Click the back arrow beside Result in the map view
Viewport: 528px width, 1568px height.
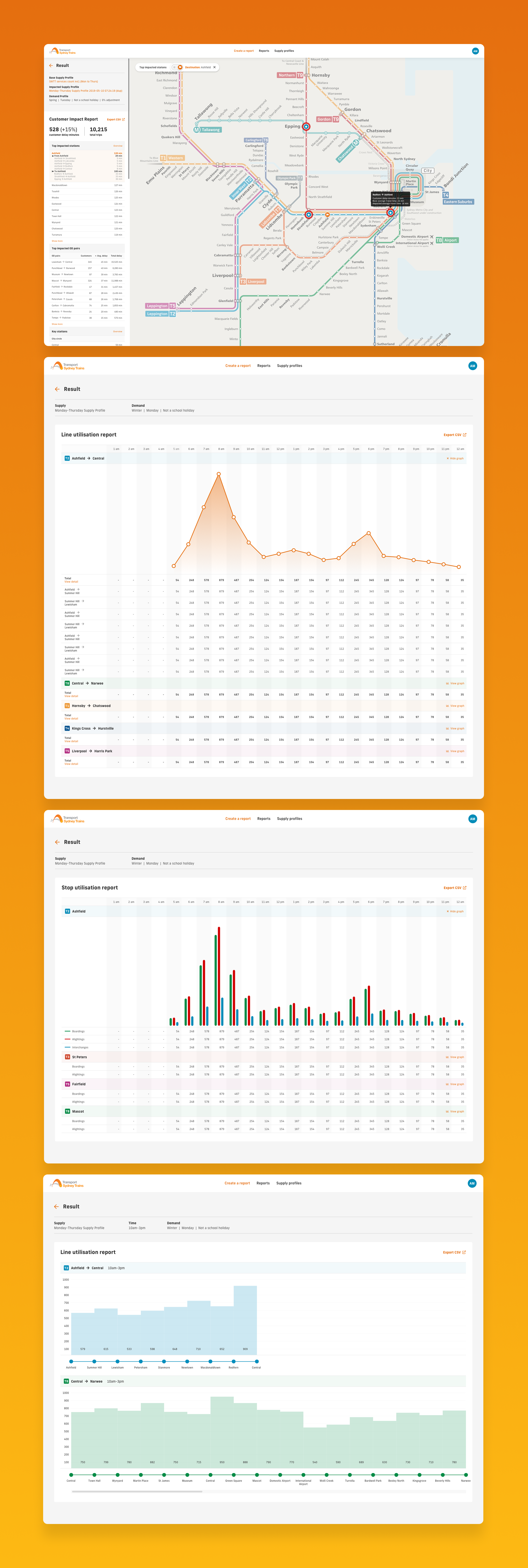pos(51,66)
